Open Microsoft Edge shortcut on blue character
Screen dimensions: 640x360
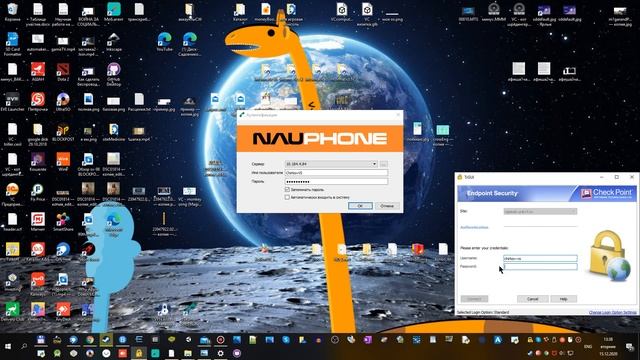[x=113, y=224]
